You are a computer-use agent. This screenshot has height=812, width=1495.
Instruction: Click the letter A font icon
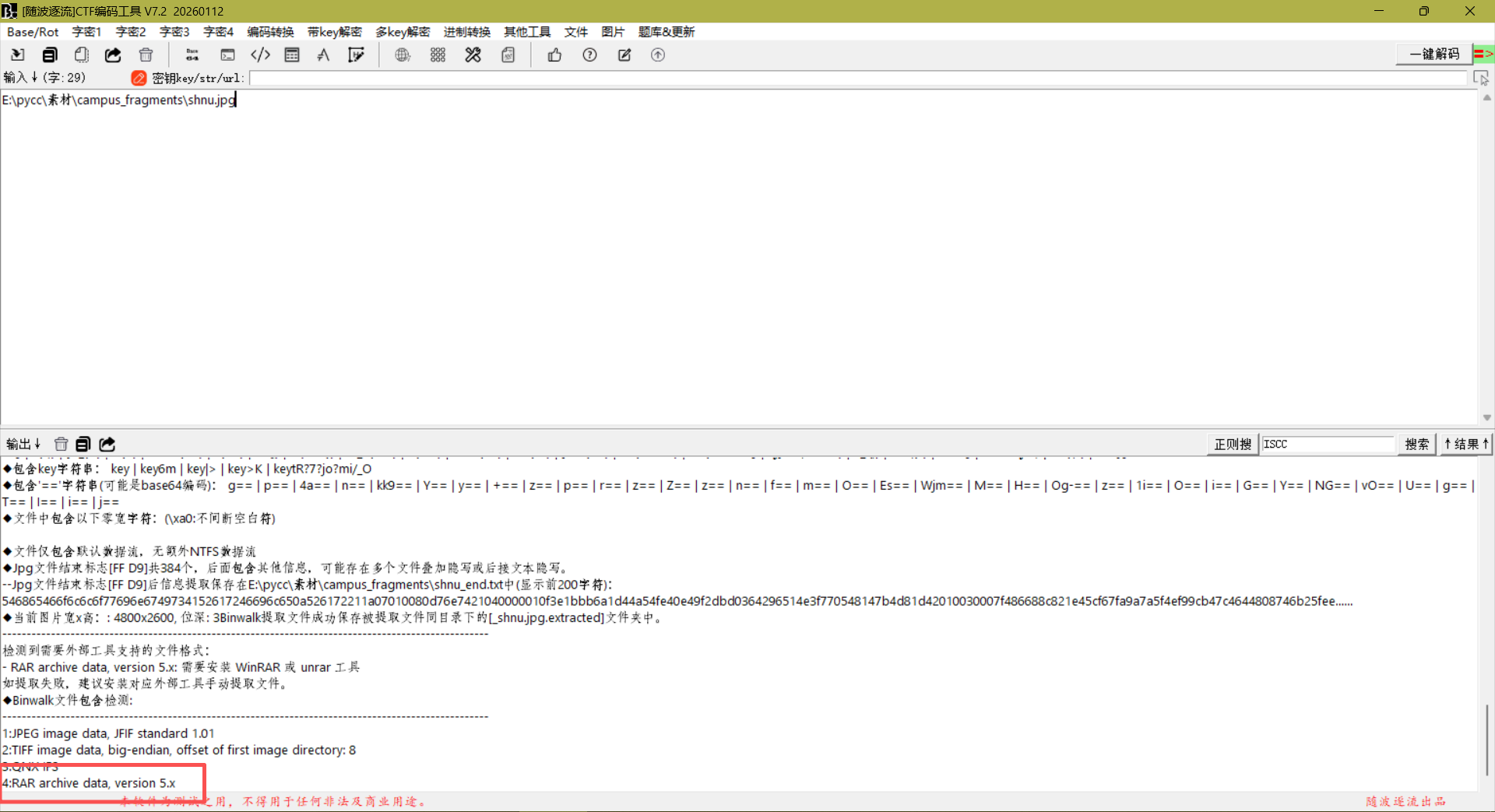pos(324,54)
